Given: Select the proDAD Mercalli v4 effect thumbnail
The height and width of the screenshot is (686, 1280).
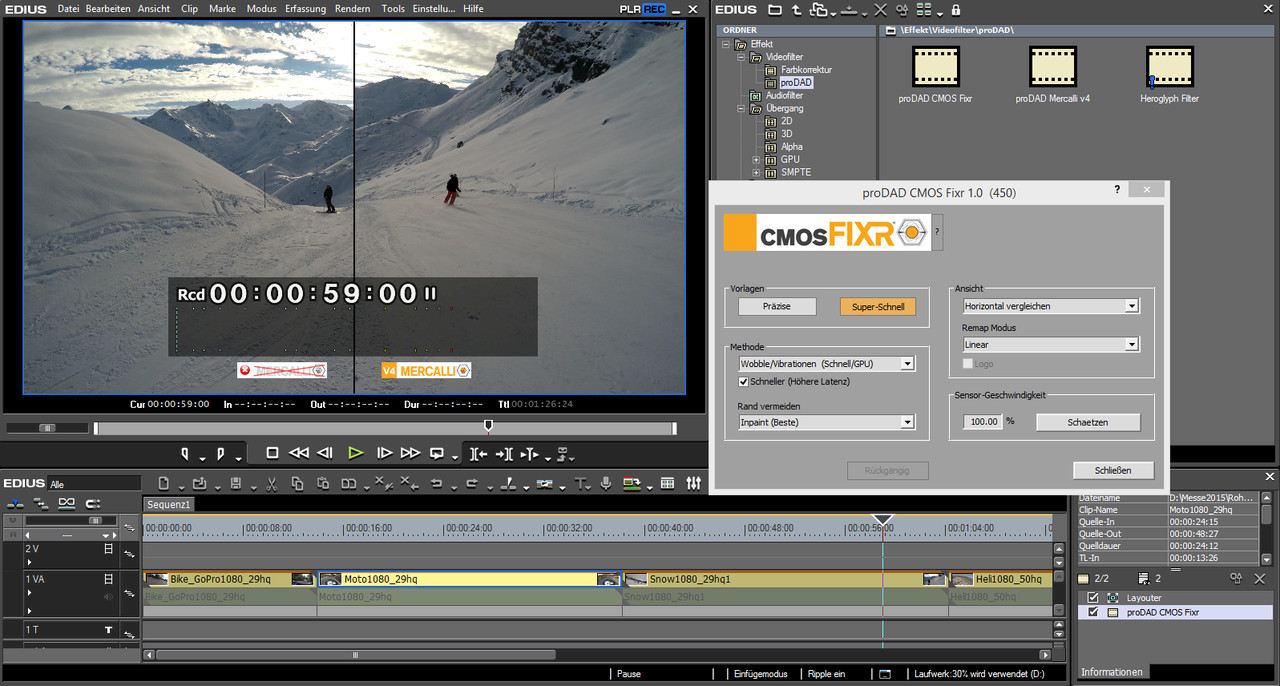Looking at the screenshot, I should (x=1053, y=67).
